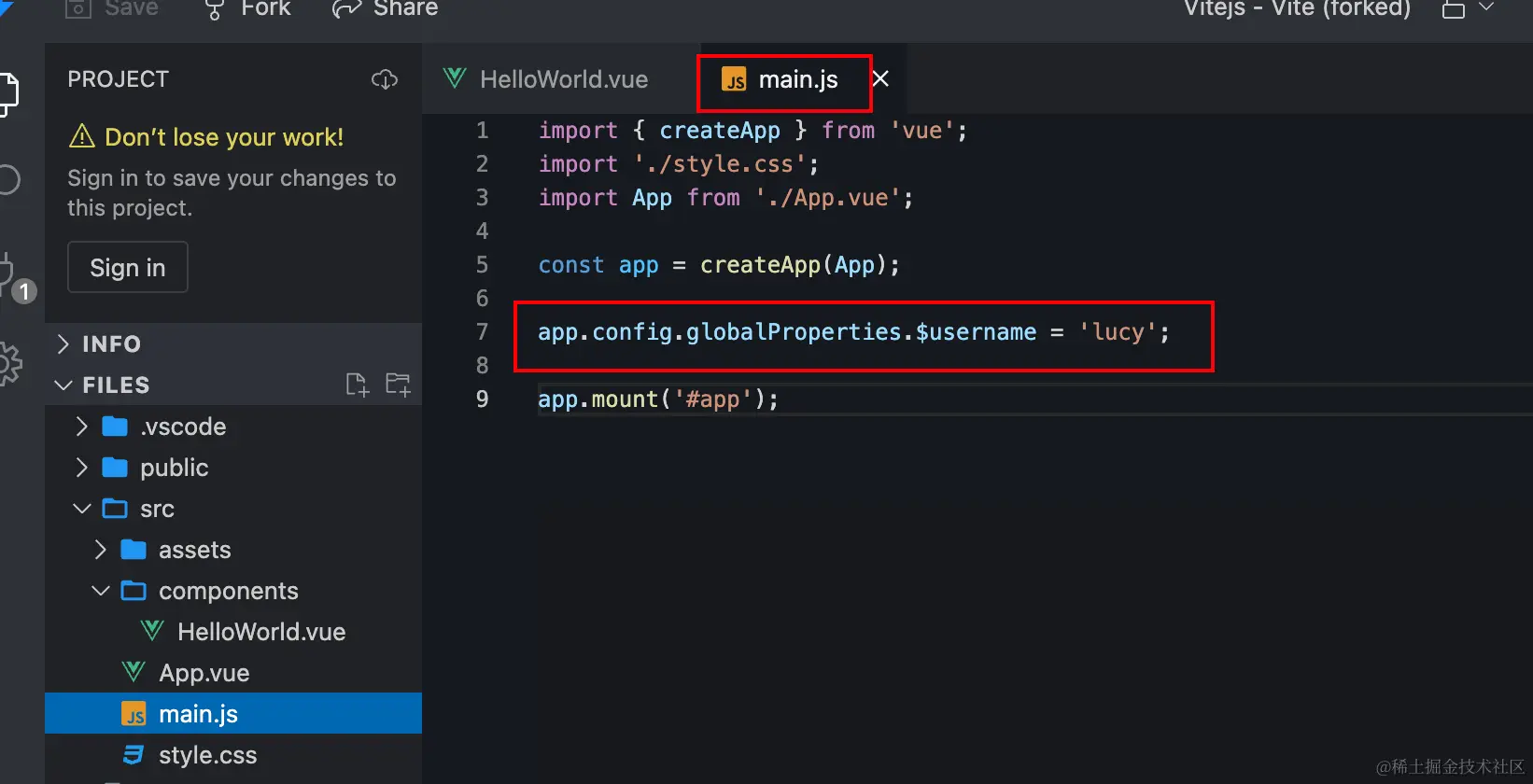Click the warning icon by Don't lose your work

(82, 136)
